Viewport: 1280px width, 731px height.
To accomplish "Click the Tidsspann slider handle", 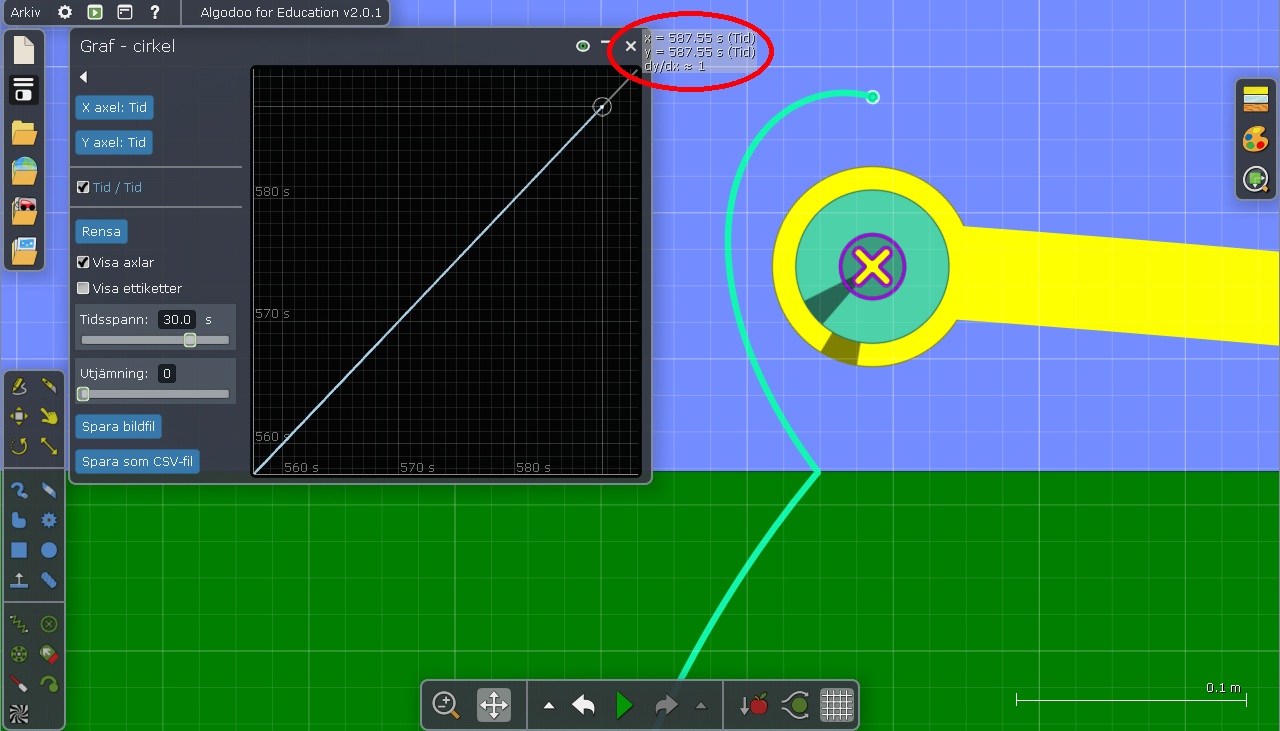I will [x=190, y=340].
